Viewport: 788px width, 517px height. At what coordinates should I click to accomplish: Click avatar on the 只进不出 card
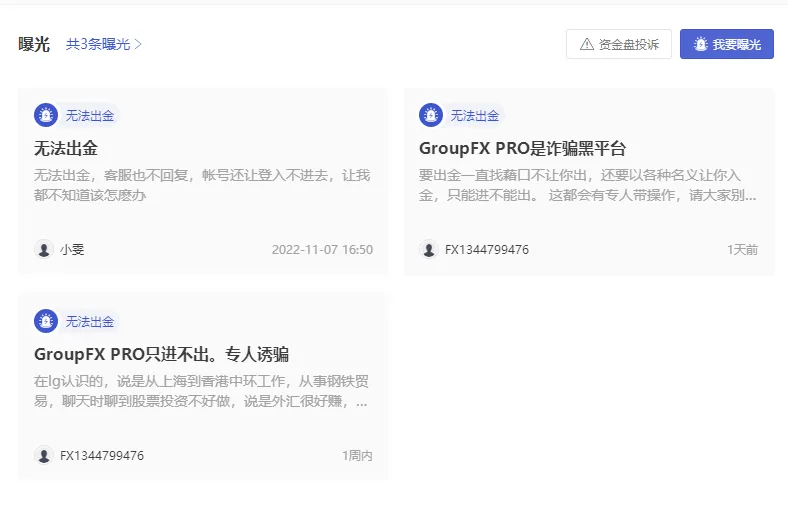[x=44, y=455]
